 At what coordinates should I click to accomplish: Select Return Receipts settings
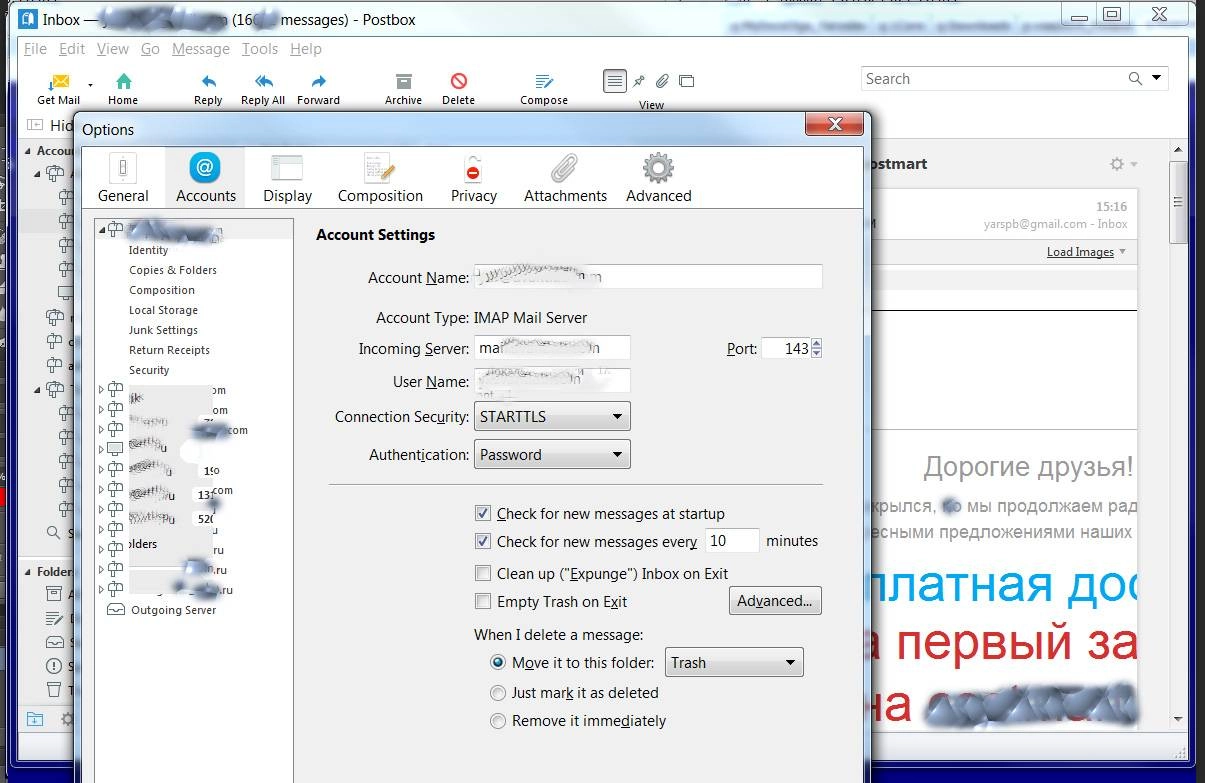coord(169,350)
